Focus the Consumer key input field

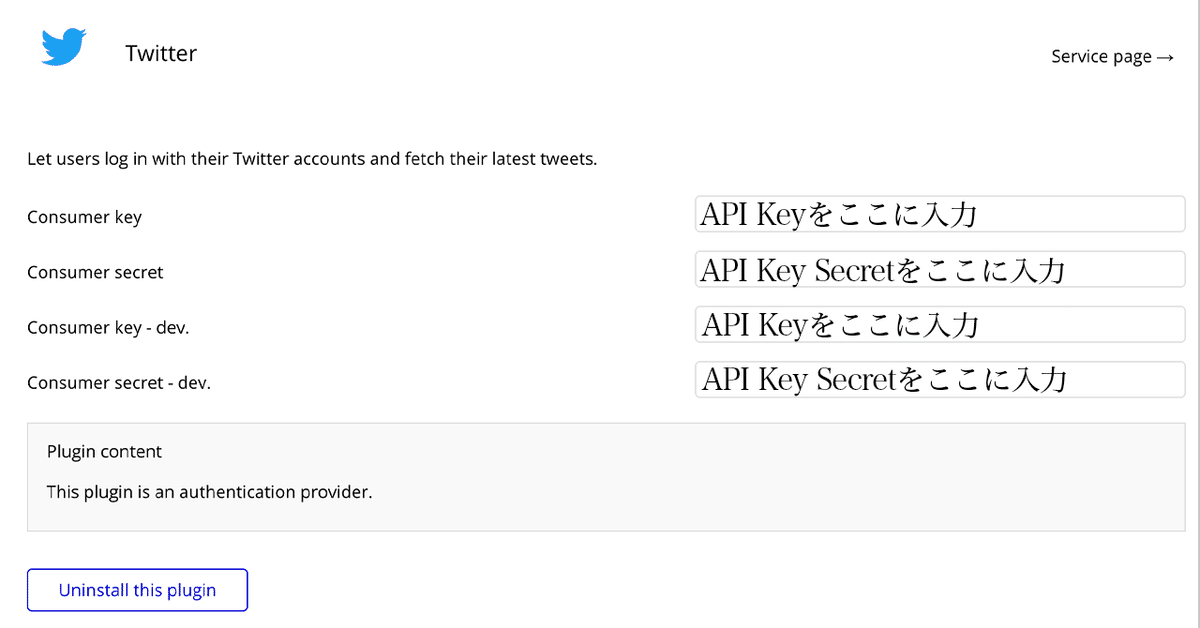point(940,214)
